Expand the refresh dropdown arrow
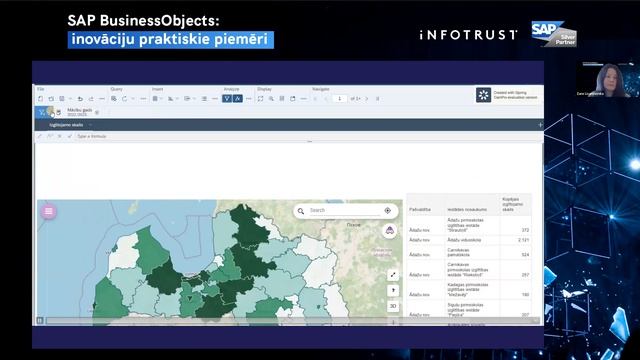Viewport: 640px width, 360px height. coord(133,99)
